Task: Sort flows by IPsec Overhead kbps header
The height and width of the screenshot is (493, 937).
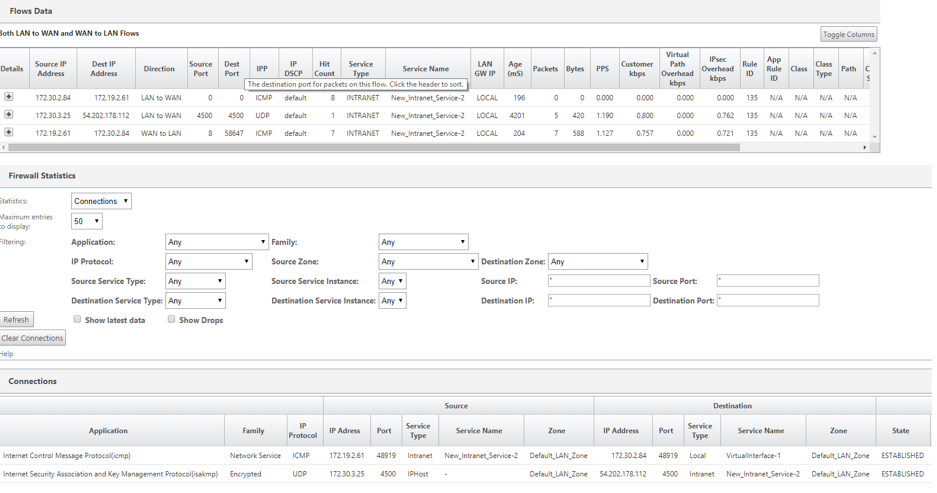Action: tap(718, 69)
